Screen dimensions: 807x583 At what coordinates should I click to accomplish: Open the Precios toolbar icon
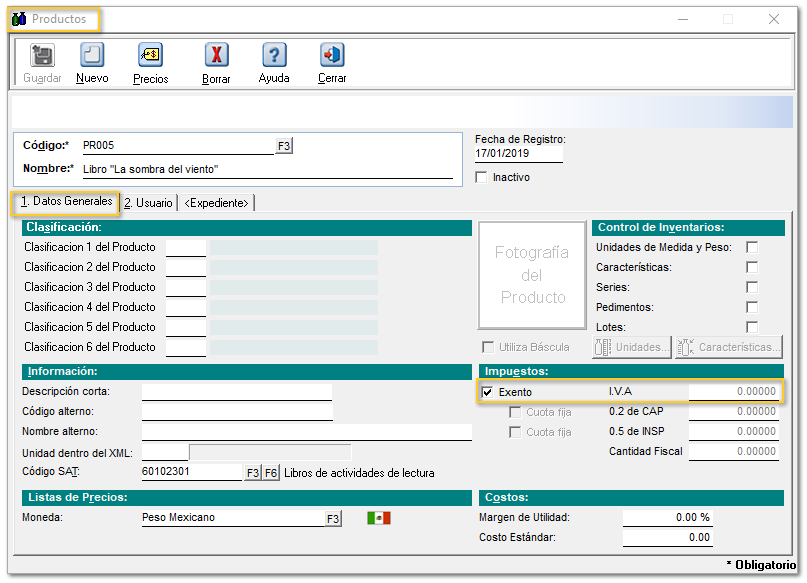click(150, 56)
